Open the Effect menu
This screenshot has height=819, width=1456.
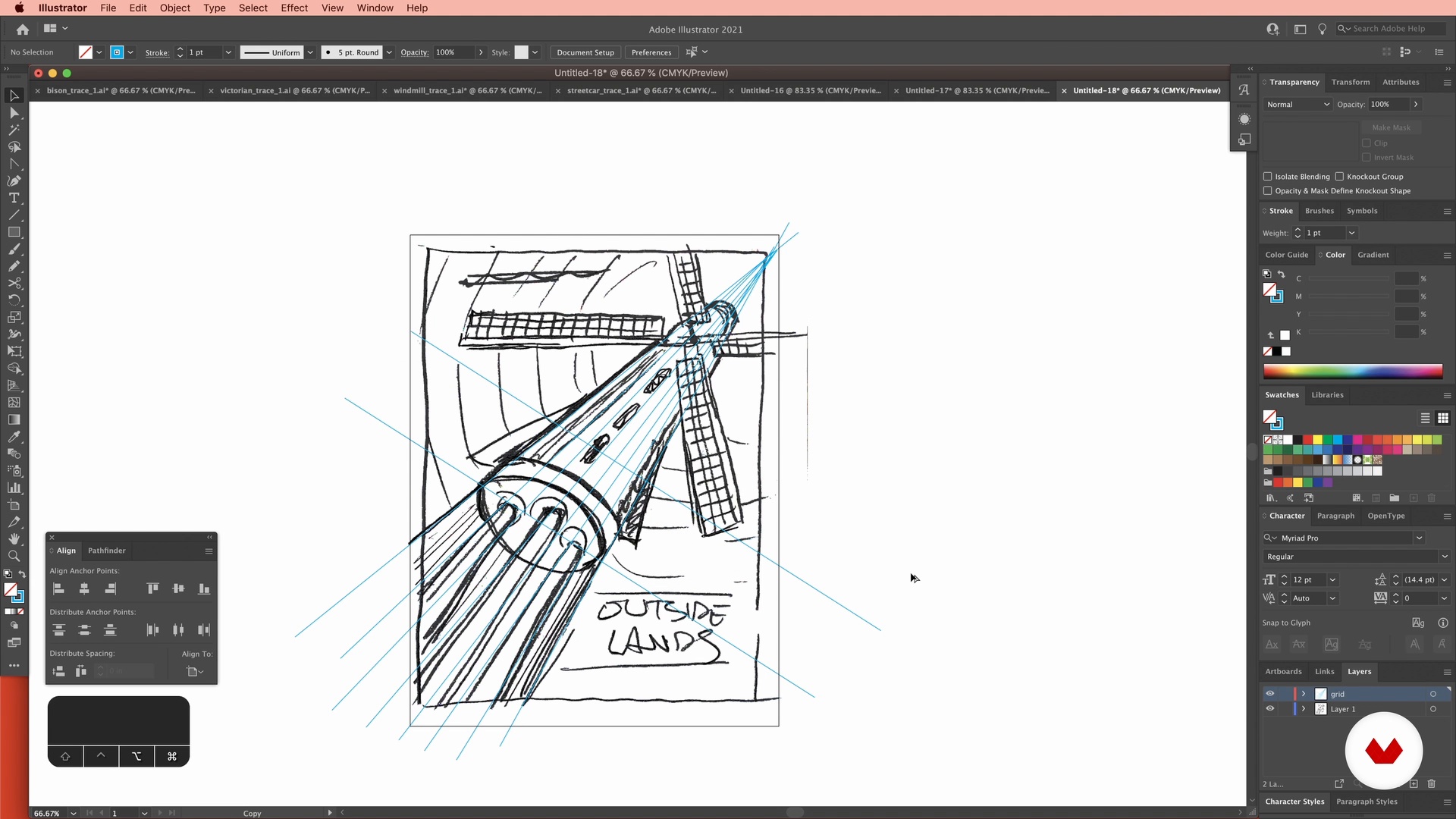coord(294,8)
